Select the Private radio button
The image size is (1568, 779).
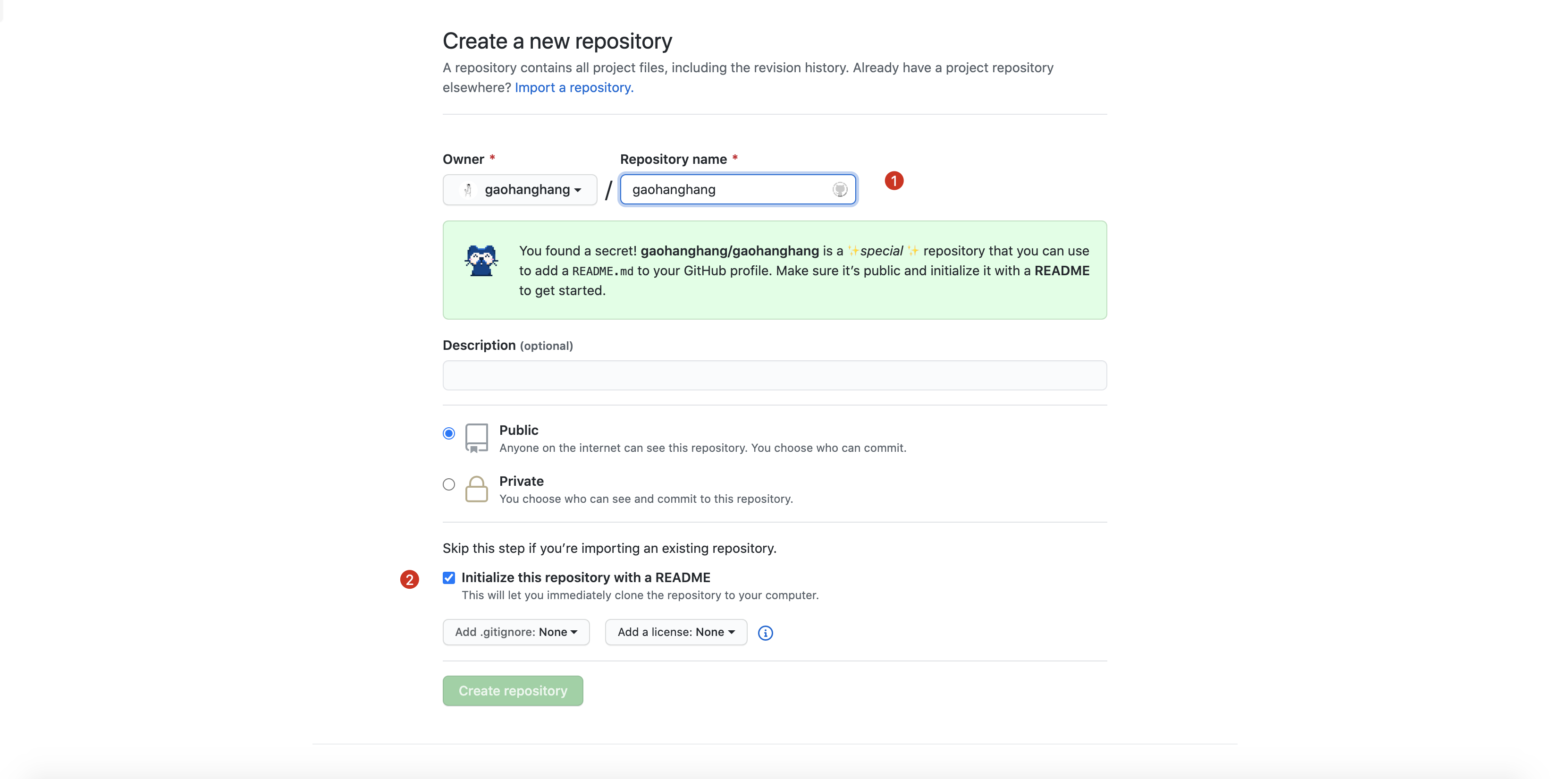tap(448, 485)
